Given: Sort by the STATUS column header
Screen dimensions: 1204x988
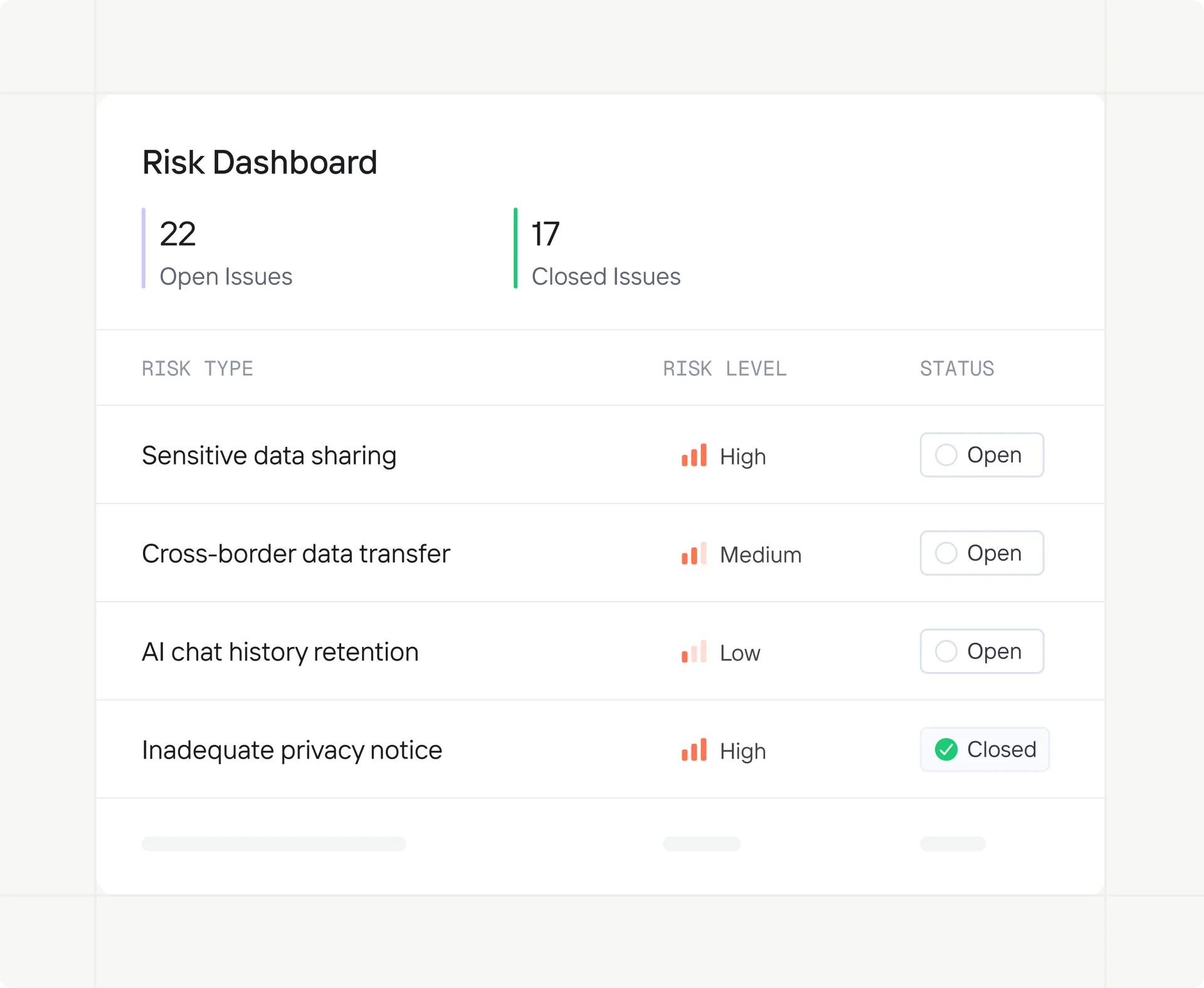Looking at the screenshot, I should (x=957, y=369).
